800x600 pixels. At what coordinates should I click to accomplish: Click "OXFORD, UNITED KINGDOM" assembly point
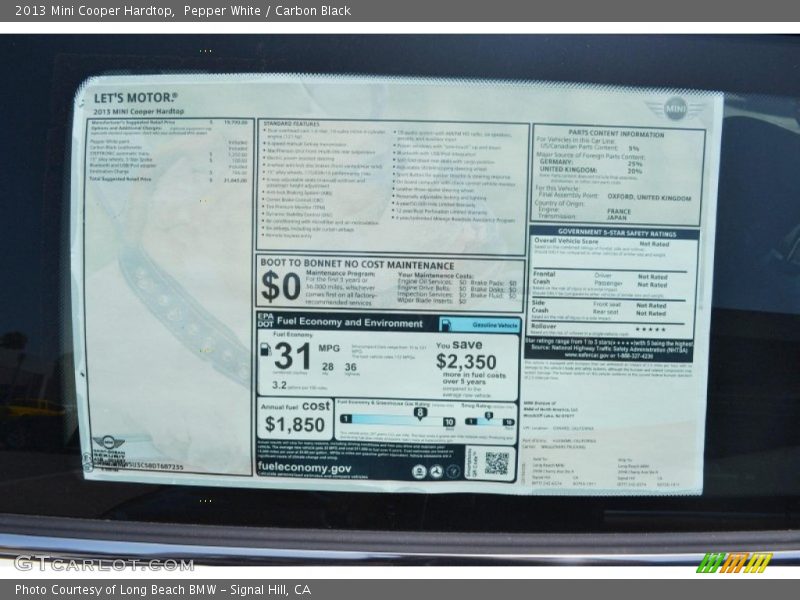pos(649,197)
